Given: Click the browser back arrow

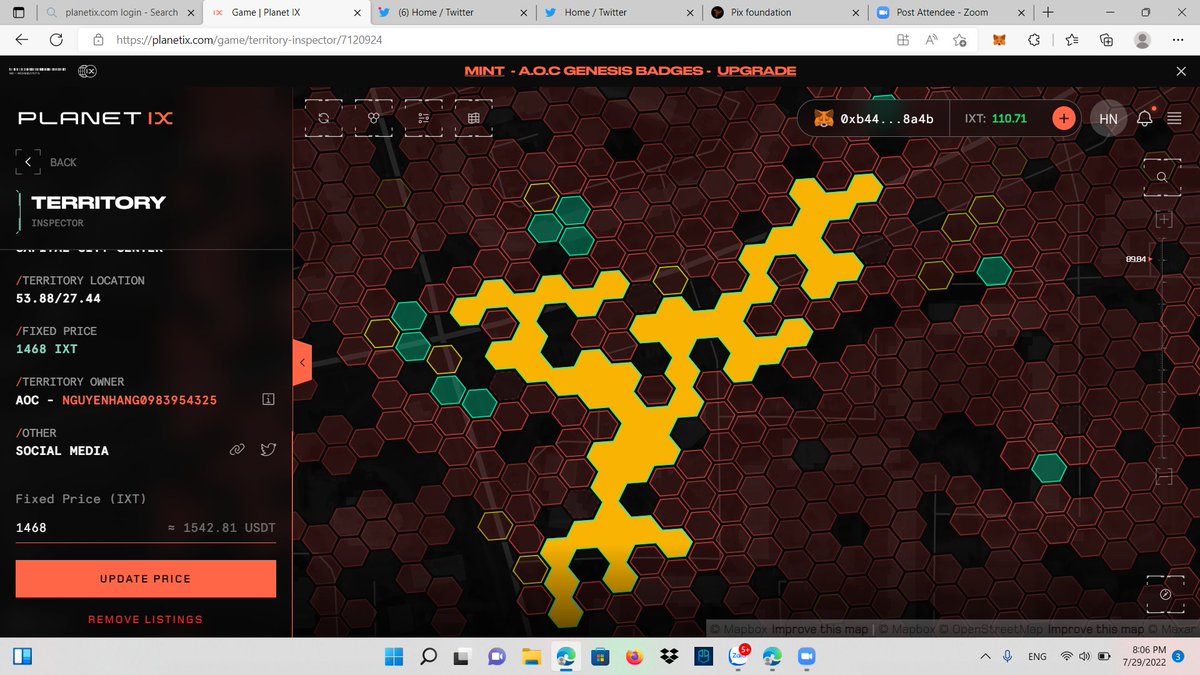Looking at the screenshot, I should [23, 40].
